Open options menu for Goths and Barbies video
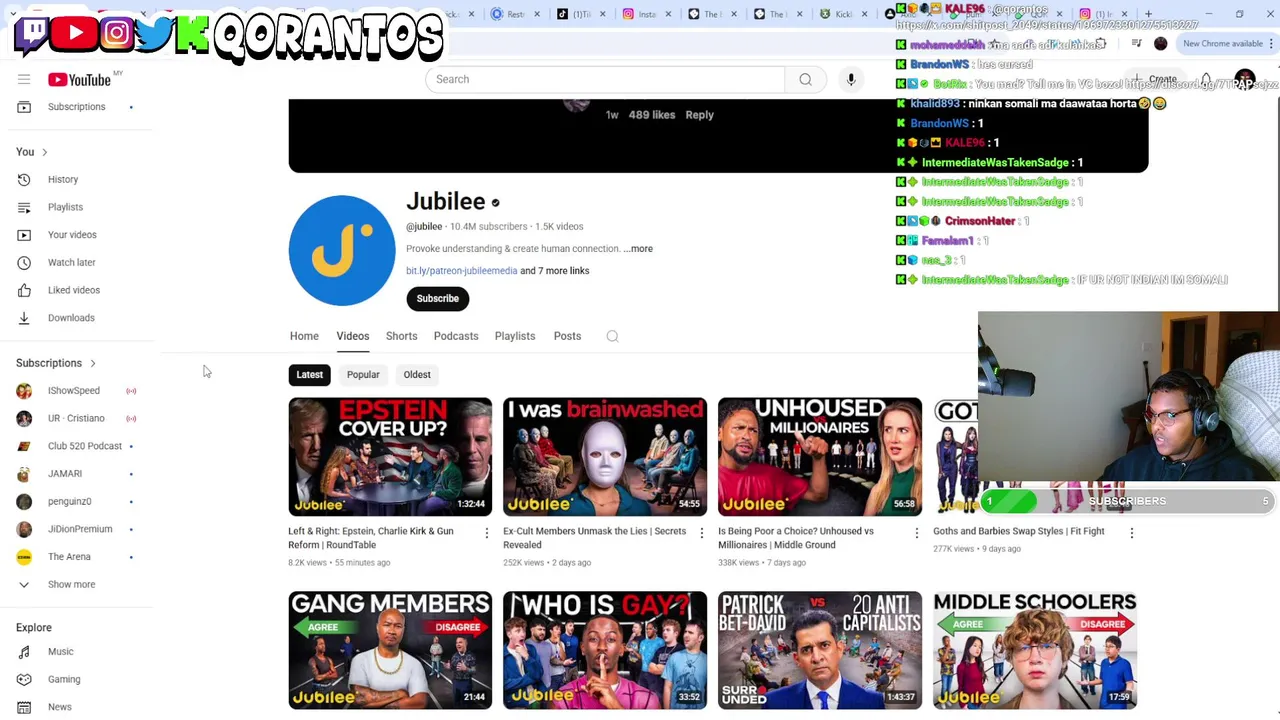This screenshot has height=720, width=1280. pos(1132,534)
